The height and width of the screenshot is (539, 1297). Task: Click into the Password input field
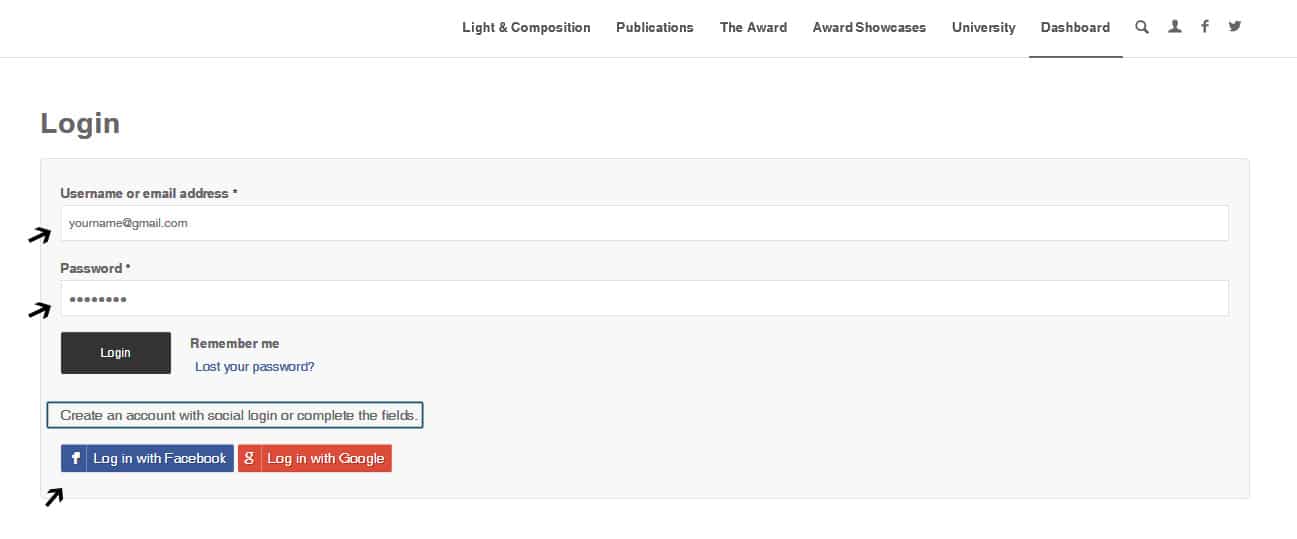[644, 298]
